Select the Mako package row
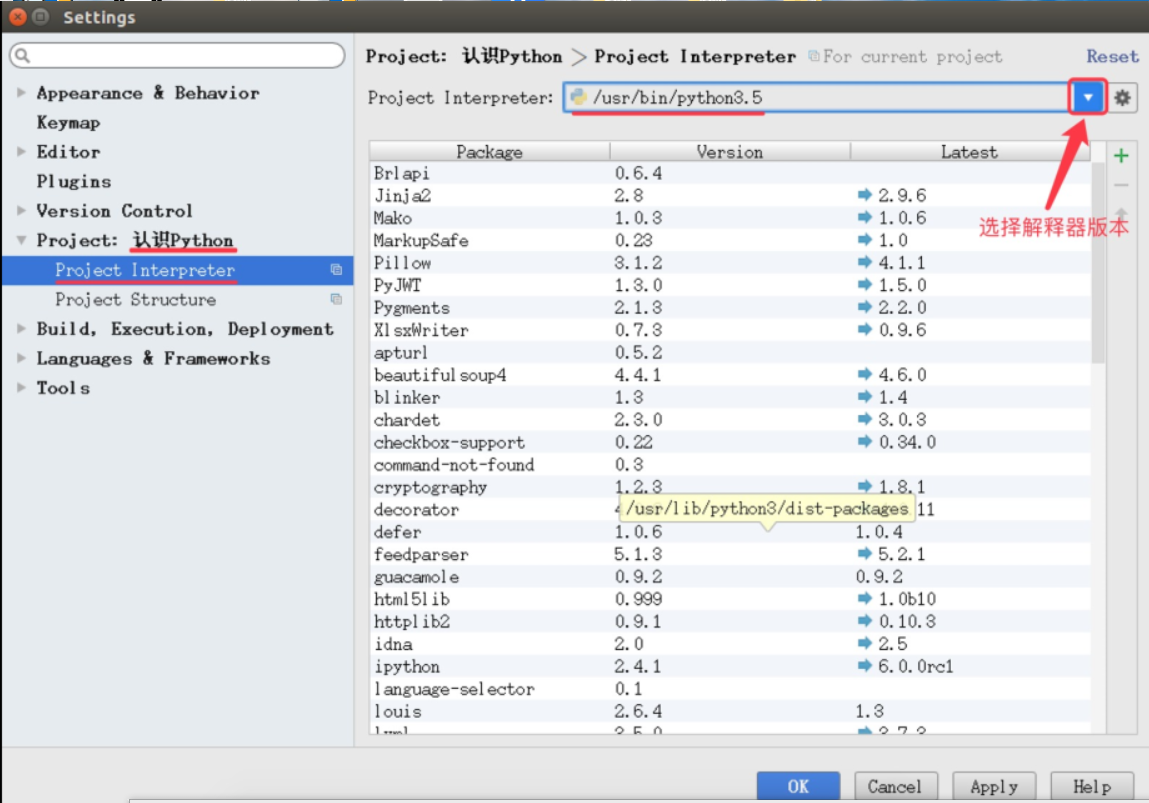Image resolution: width=1149 pixels, height=803 pixels. [x=730, y=218]
